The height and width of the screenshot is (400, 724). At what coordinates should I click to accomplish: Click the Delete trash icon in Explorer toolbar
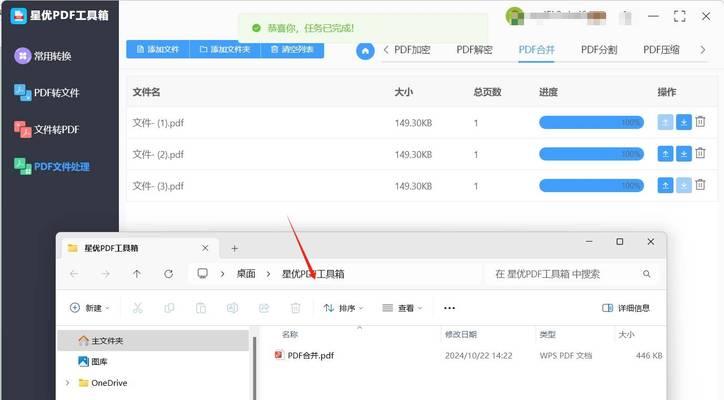point(296,308)
